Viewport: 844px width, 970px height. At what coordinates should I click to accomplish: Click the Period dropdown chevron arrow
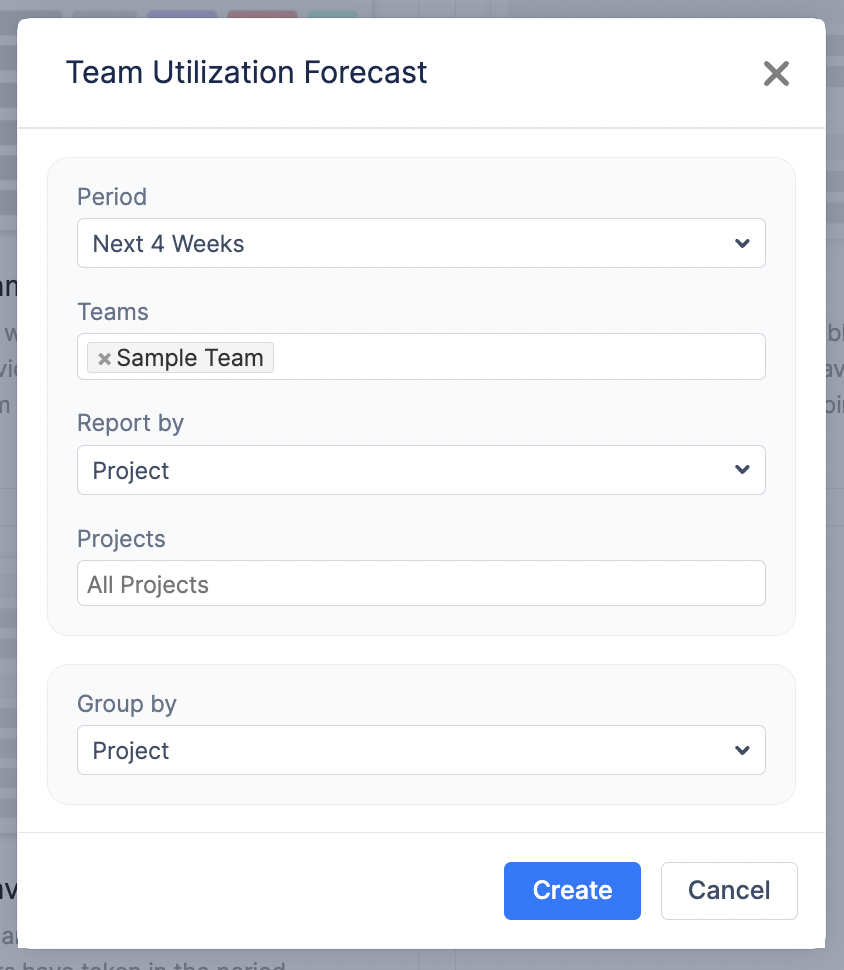[x=742, y=243]
